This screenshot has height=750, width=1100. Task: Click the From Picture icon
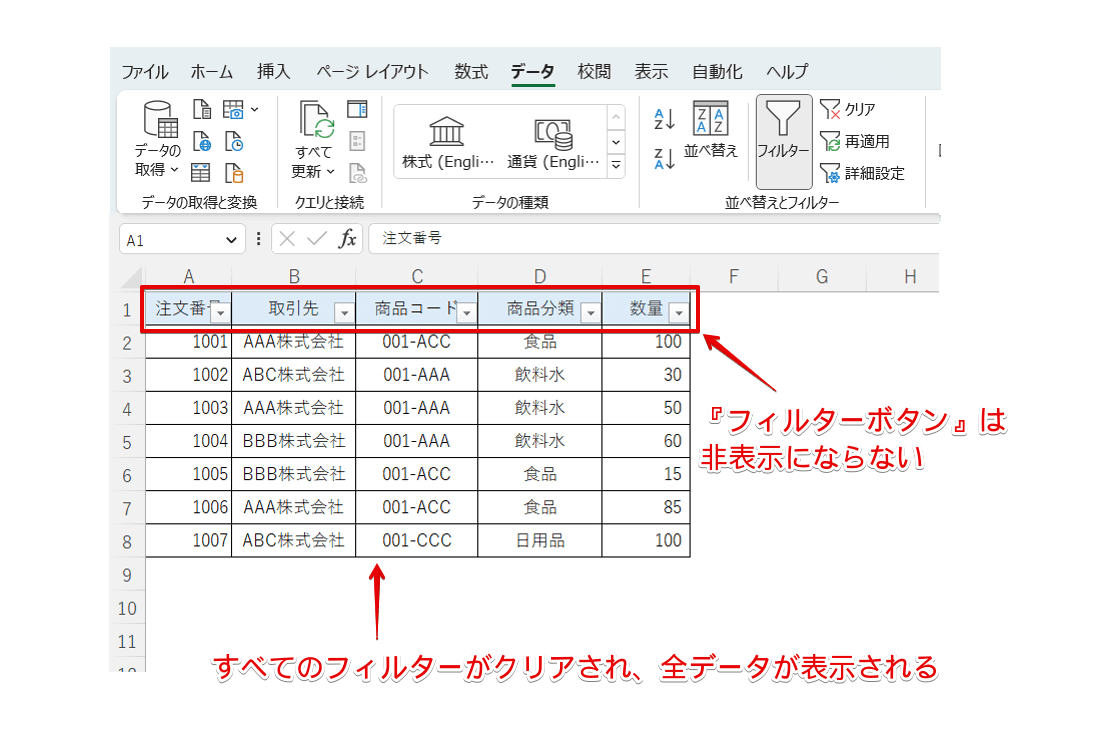(234, 109)
